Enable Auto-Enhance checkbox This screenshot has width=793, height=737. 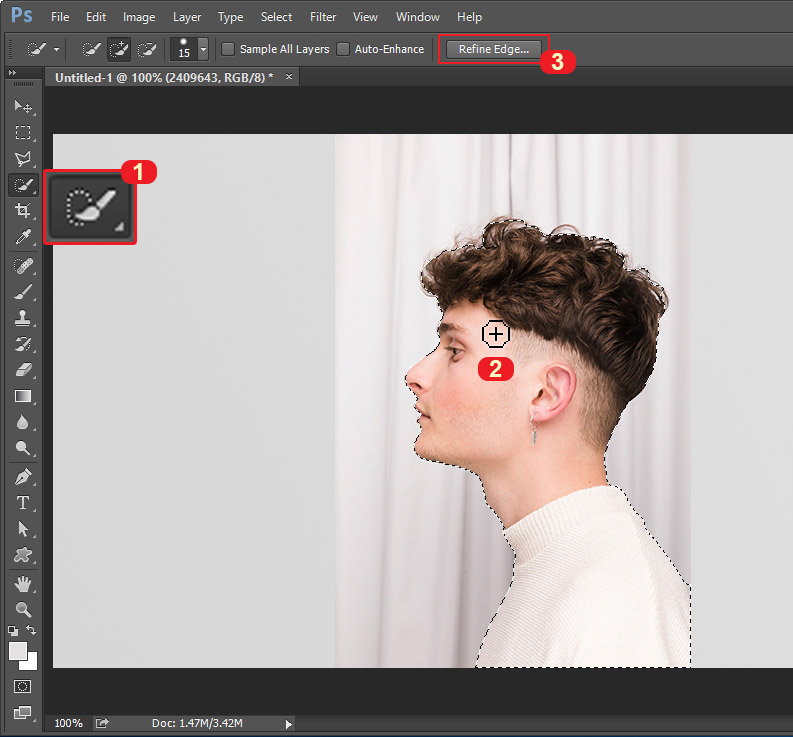(343, 49)
